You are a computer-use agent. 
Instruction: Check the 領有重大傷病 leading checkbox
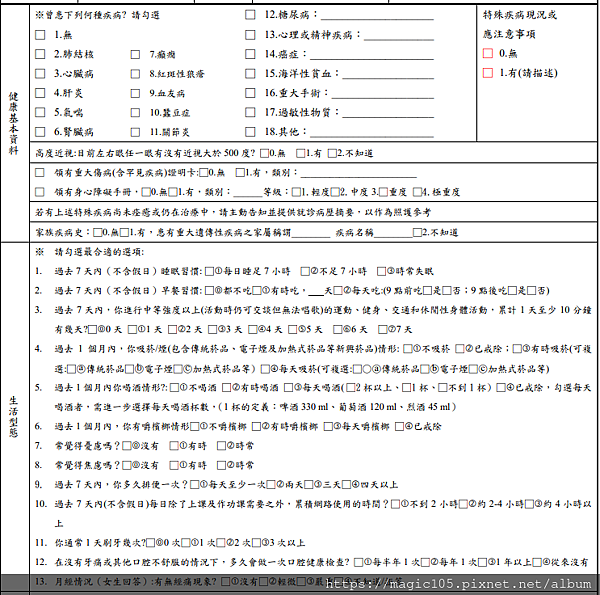point(39,173)
